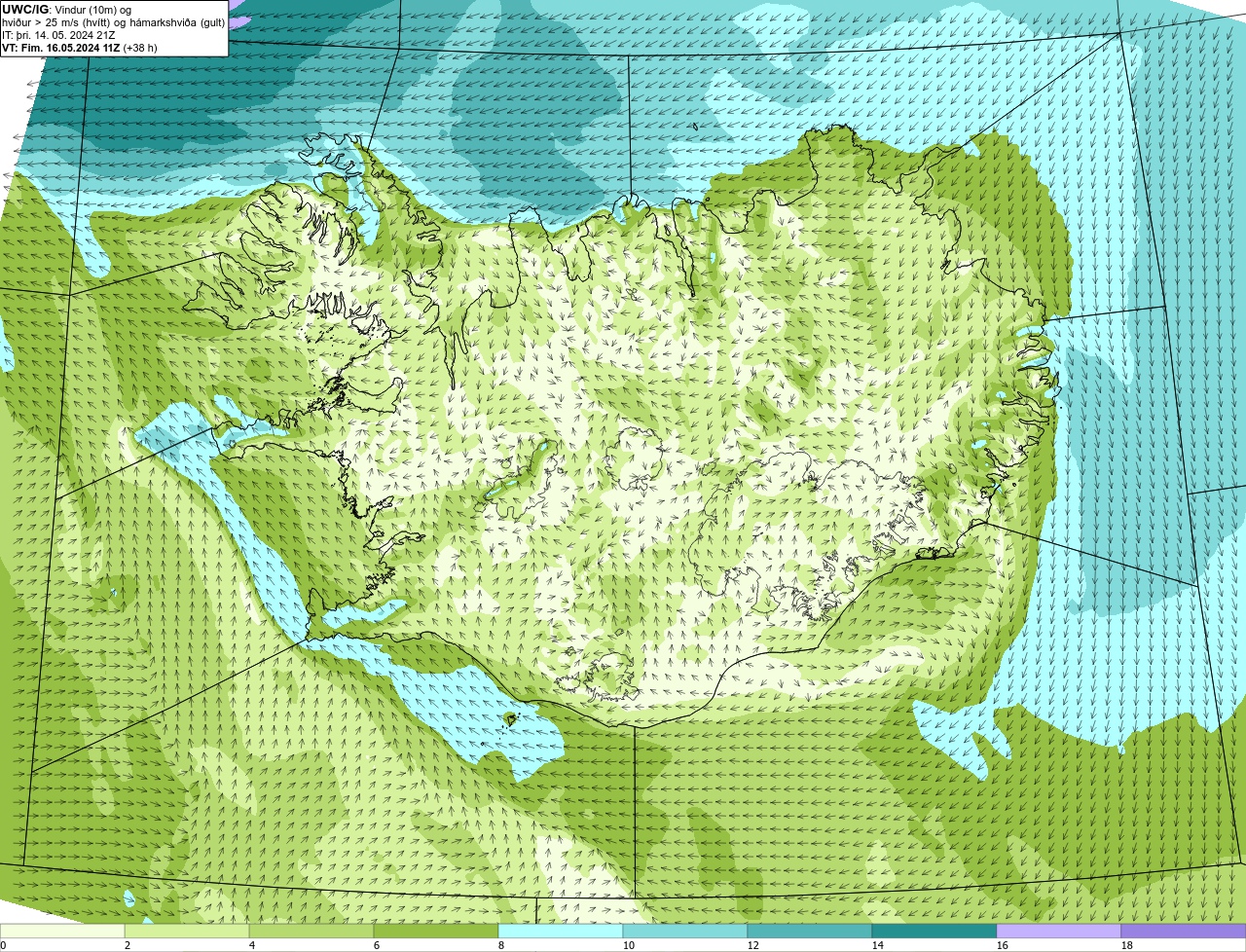The height and width of the screenshot is (952, 1246).
Task: Click the 'IT: þri. 14. 05. 2024 21Z' line
Action: 59,34
